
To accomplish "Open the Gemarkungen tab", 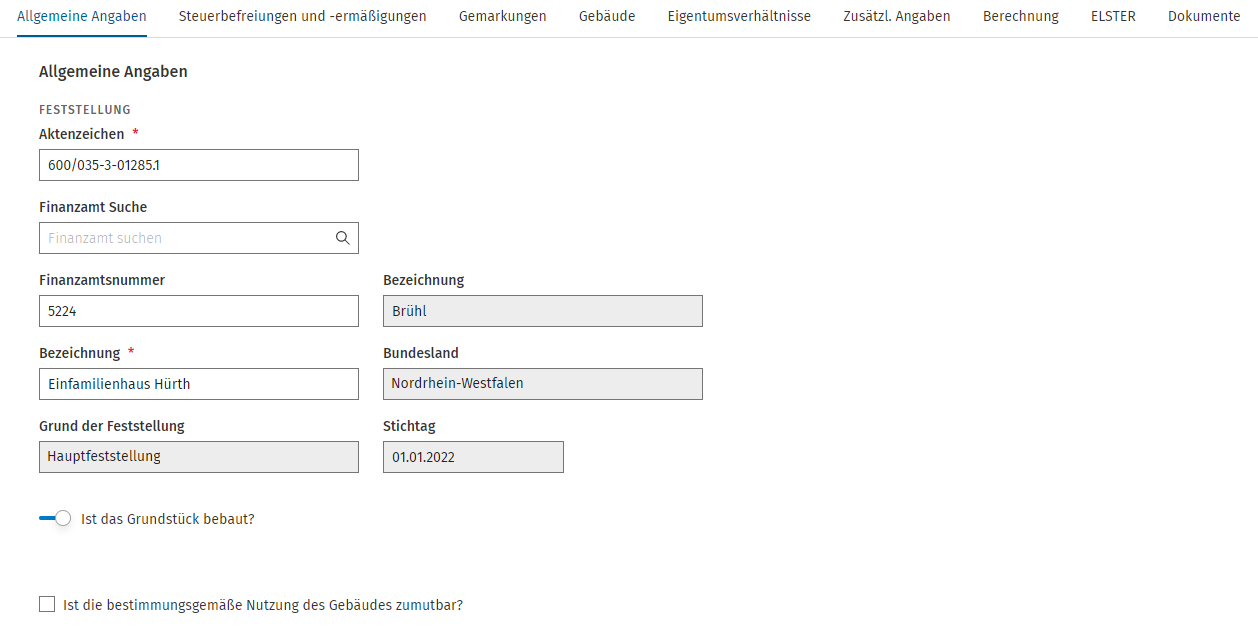I will pyautogui.click(x=503, y=16).
